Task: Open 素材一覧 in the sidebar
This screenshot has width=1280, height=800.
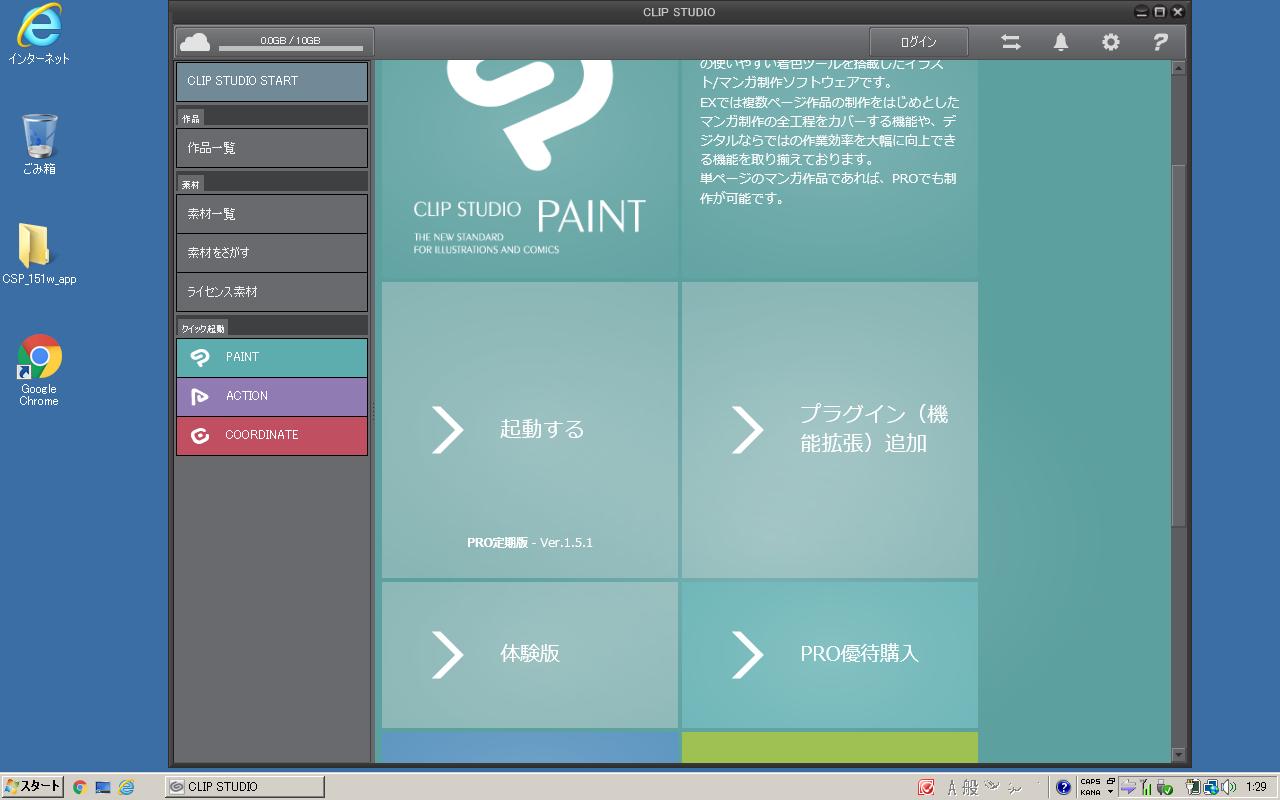Action: pos(272,214)
